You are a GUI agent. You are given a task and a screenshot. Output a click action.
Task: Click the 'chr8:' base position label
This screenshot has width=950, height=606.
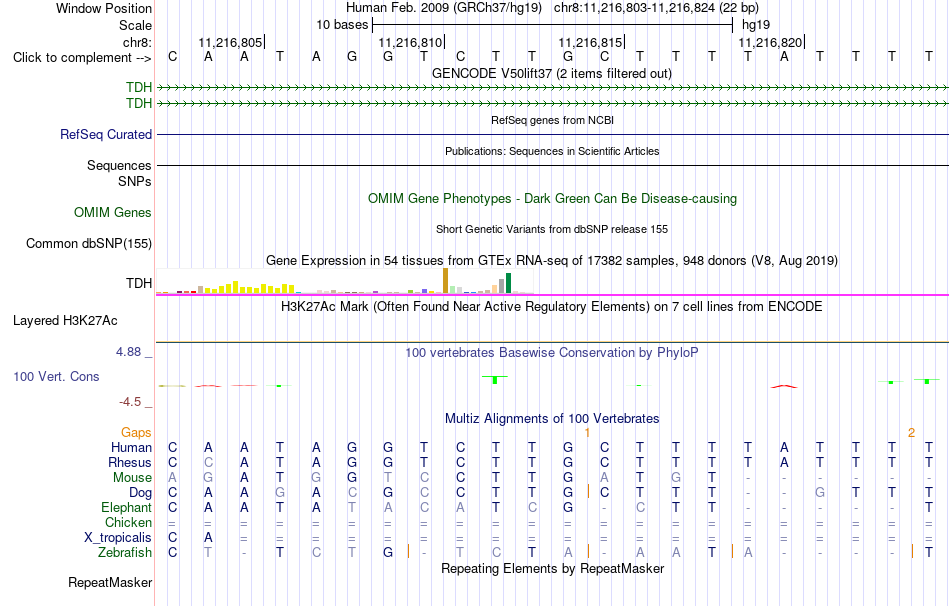tap(138, 42)
